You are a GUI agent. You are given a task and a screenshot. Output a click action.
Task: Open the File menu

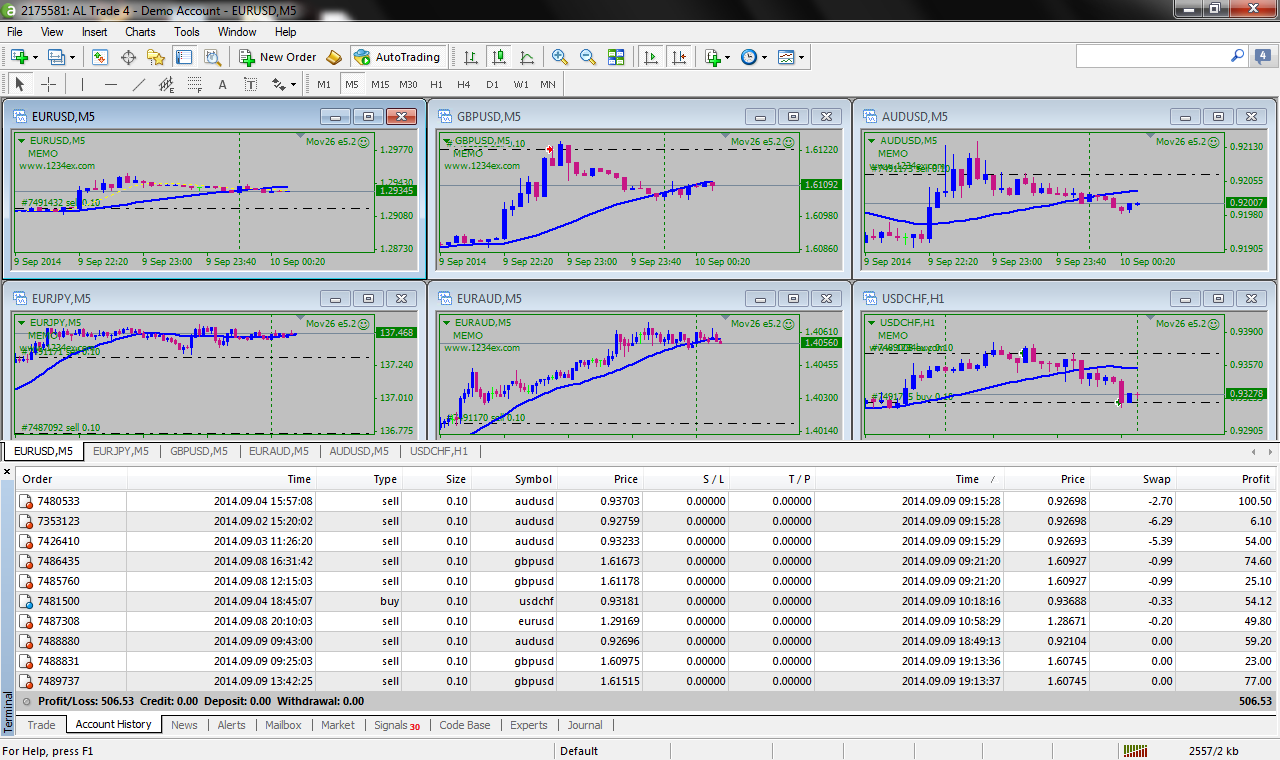click(15, 32)
